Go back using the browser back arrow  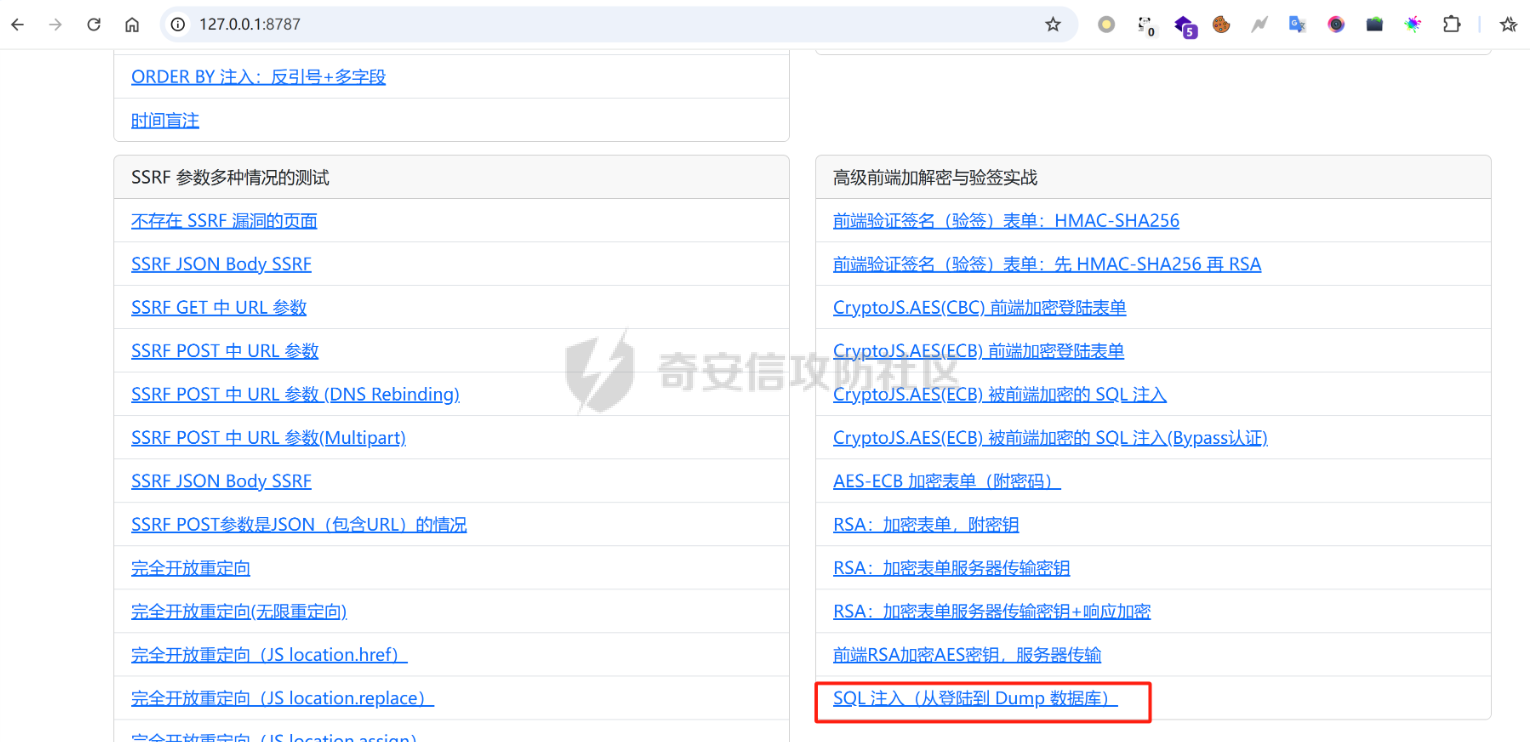[18, 25]
